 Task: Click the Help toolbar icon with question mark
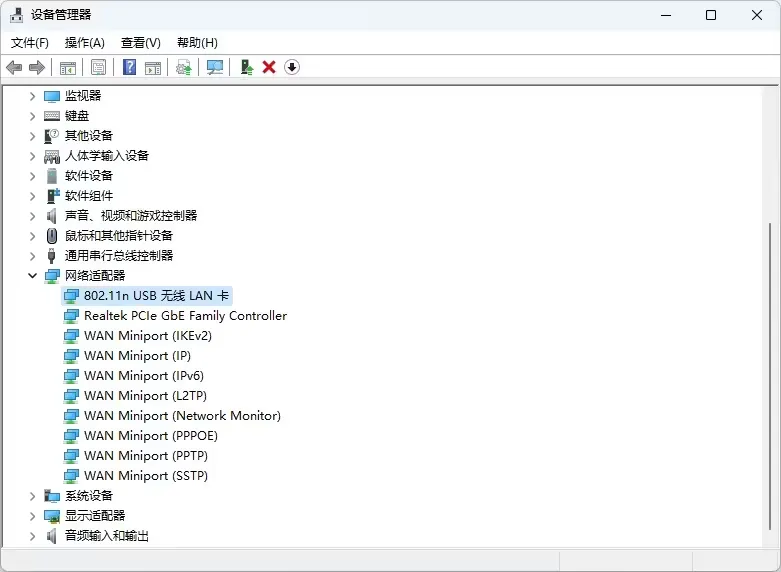pyautogui.click(x=129, y=67)
